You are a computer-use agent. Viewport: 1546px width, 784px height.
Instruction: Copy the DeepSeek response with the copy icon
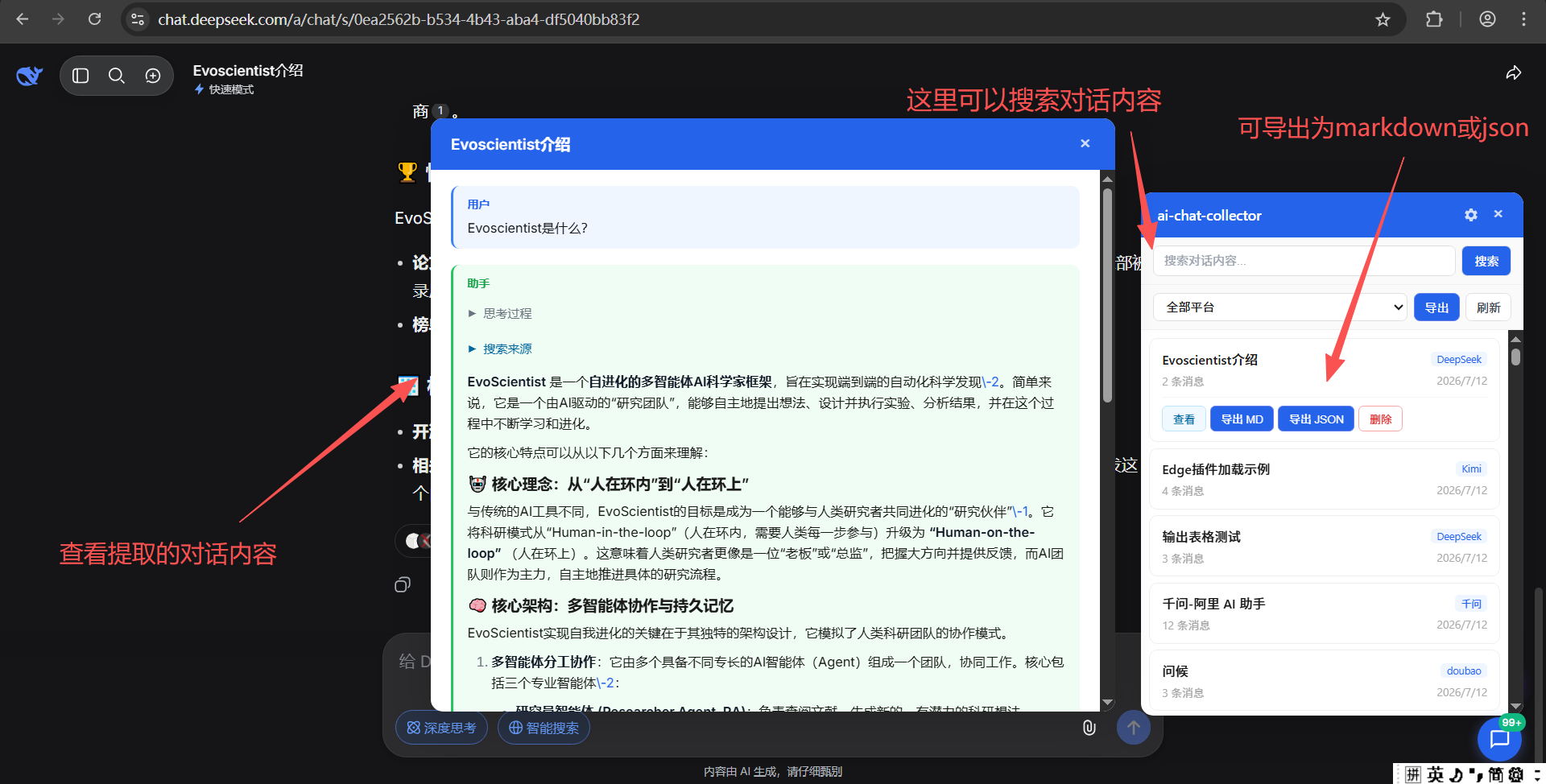pyautogui.click(x=403, y=584)
